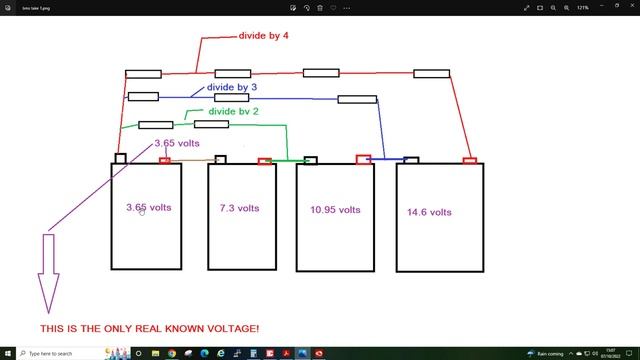Image resolution: width=640 pixels, height=360 pixels.
Task: Click the '14.6 volts' battery text
Action: click(429, 212)
